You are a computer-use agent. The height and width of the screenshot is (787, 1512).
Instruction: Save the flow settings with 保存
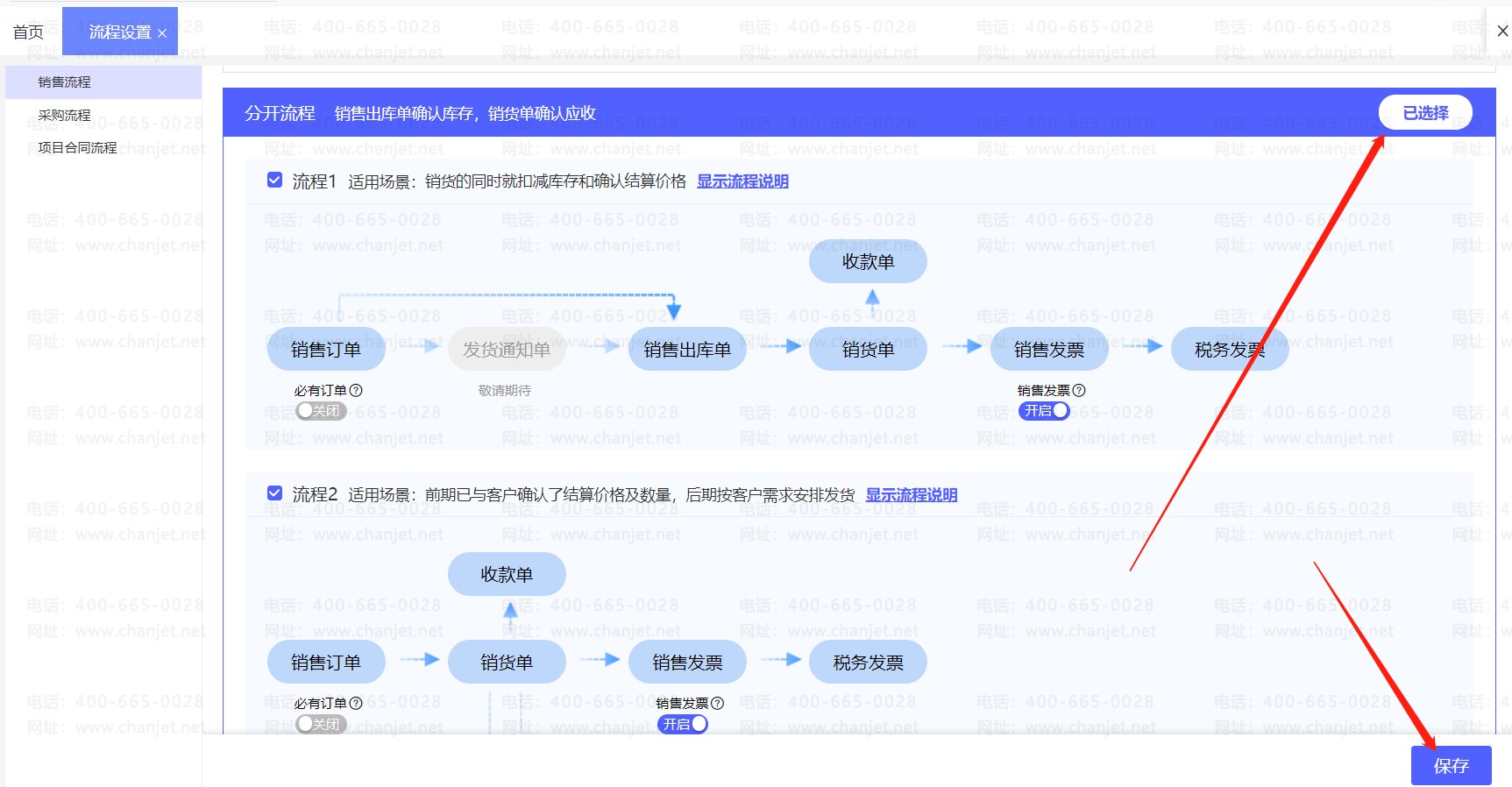1452,766
